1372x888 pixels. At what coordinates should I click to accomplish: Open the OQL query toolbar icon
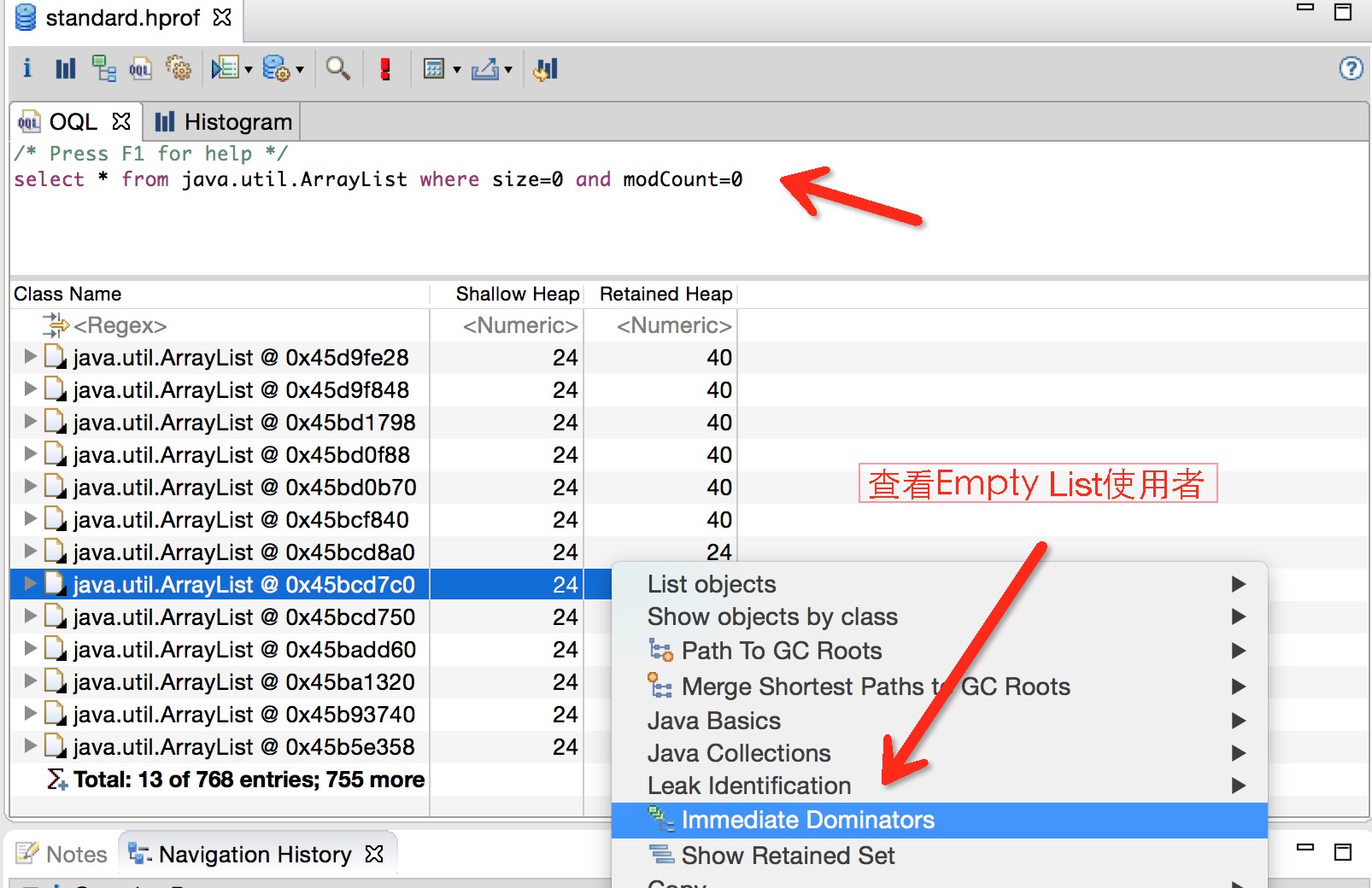tap(140, 68)
